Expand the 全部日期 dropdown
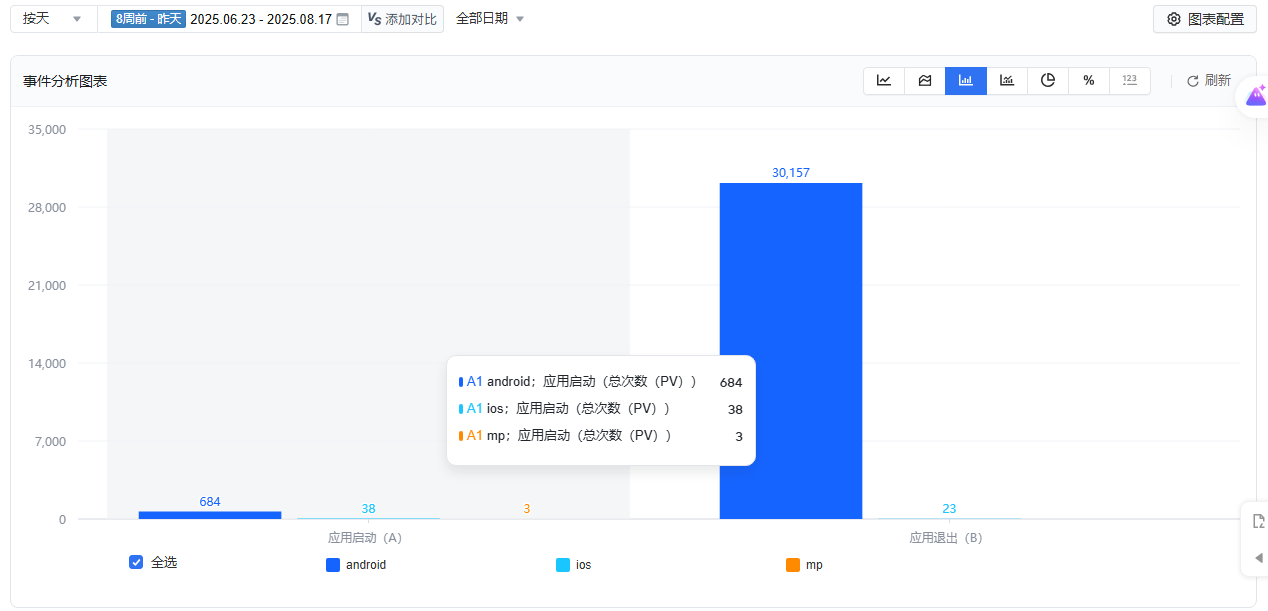Viewport: 1268px width, 611px height. point(490,19)
